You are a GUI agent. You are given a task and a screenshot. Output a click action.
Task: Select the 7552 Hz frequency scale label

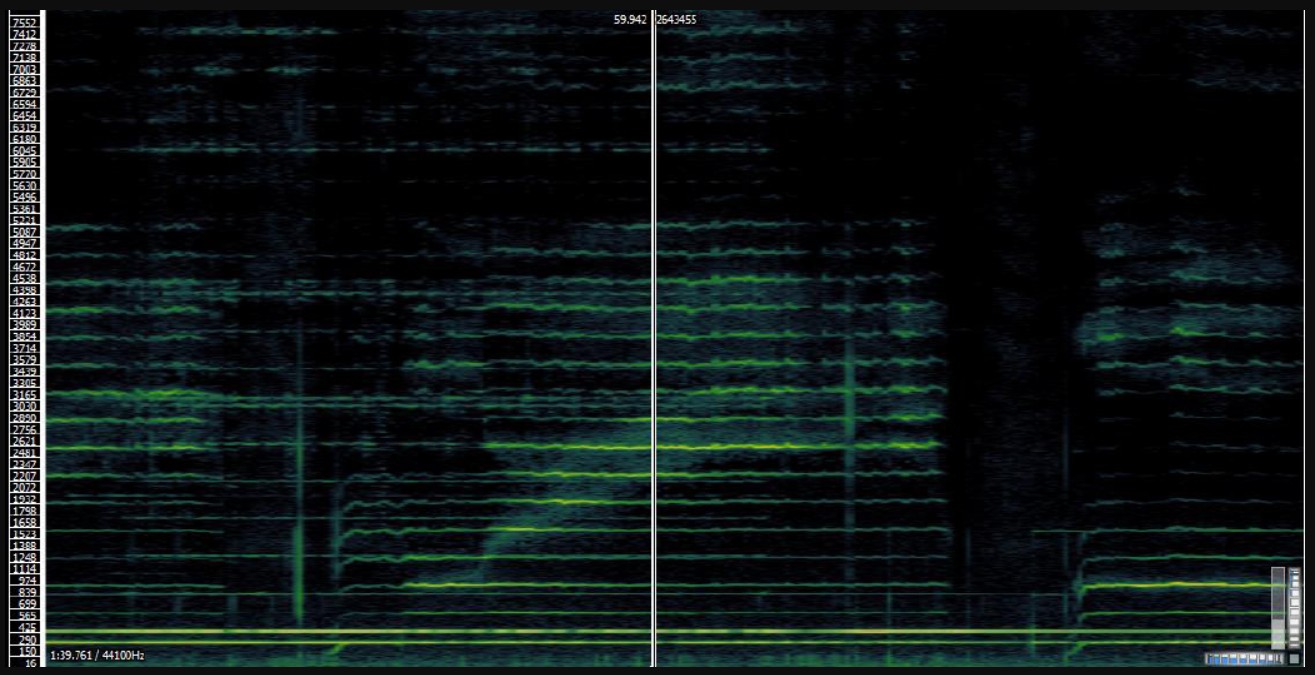pos(24,23)
